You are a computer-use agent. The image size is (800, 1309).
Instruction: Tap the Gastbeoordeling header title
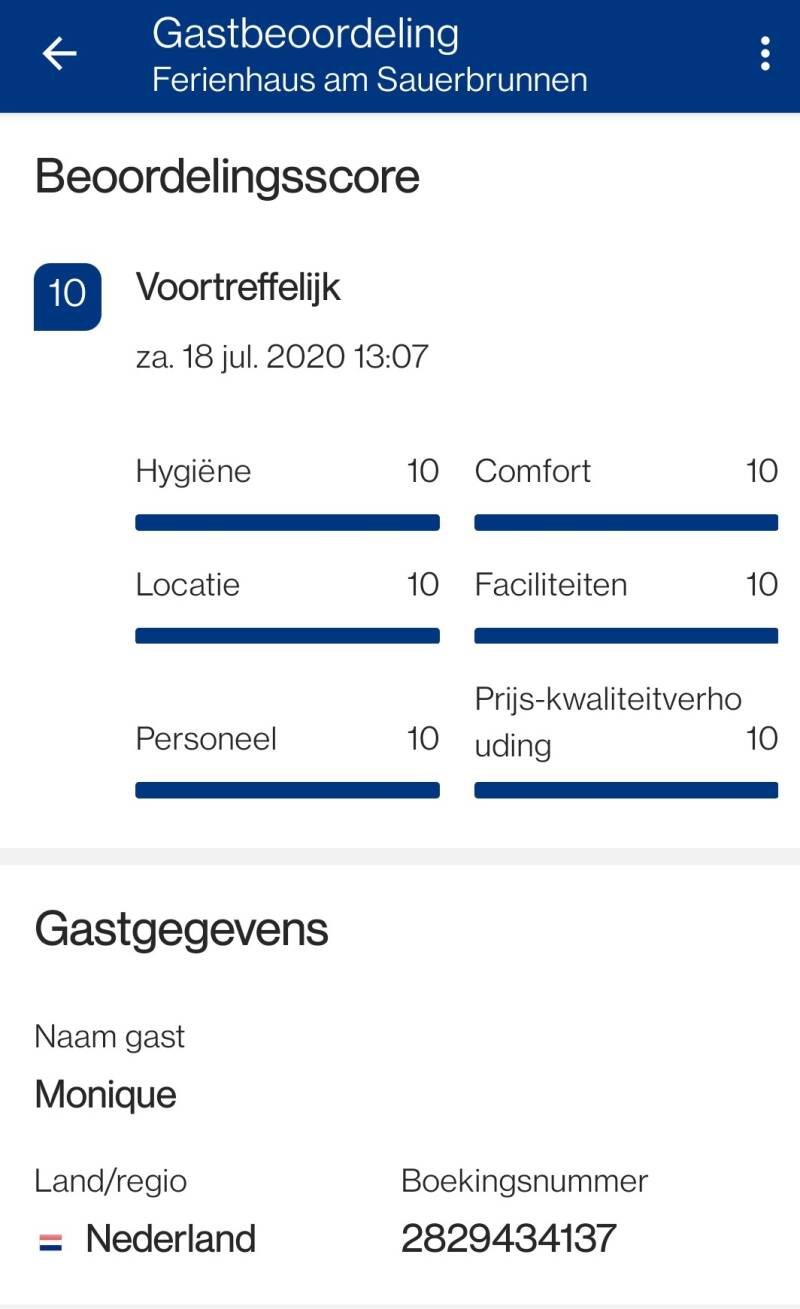click(x=305, y=34)
